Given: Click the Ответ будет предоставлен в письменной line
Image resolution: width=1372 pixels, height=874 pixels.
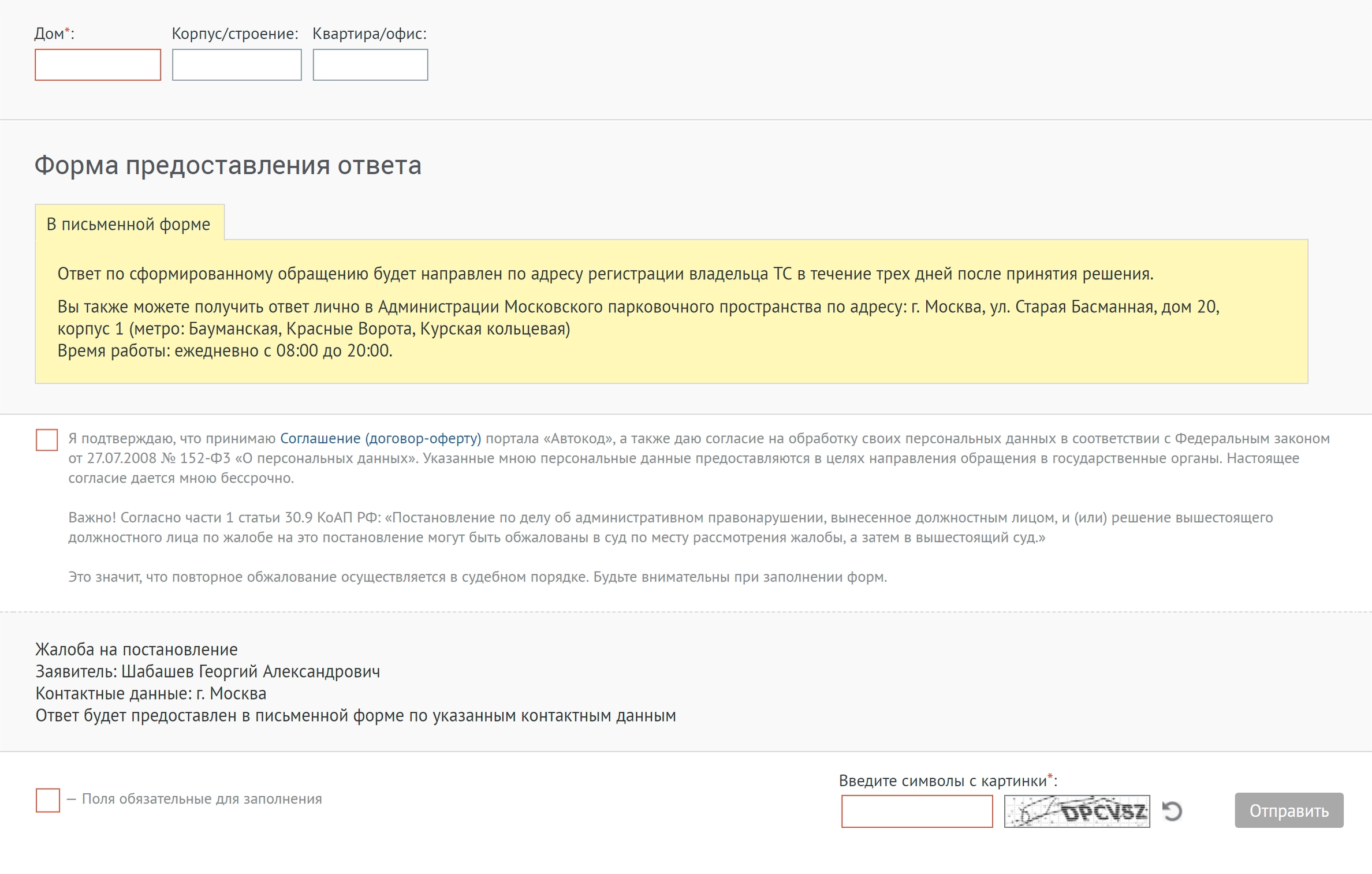Looking at the screenshot, I should coord(356,716).
